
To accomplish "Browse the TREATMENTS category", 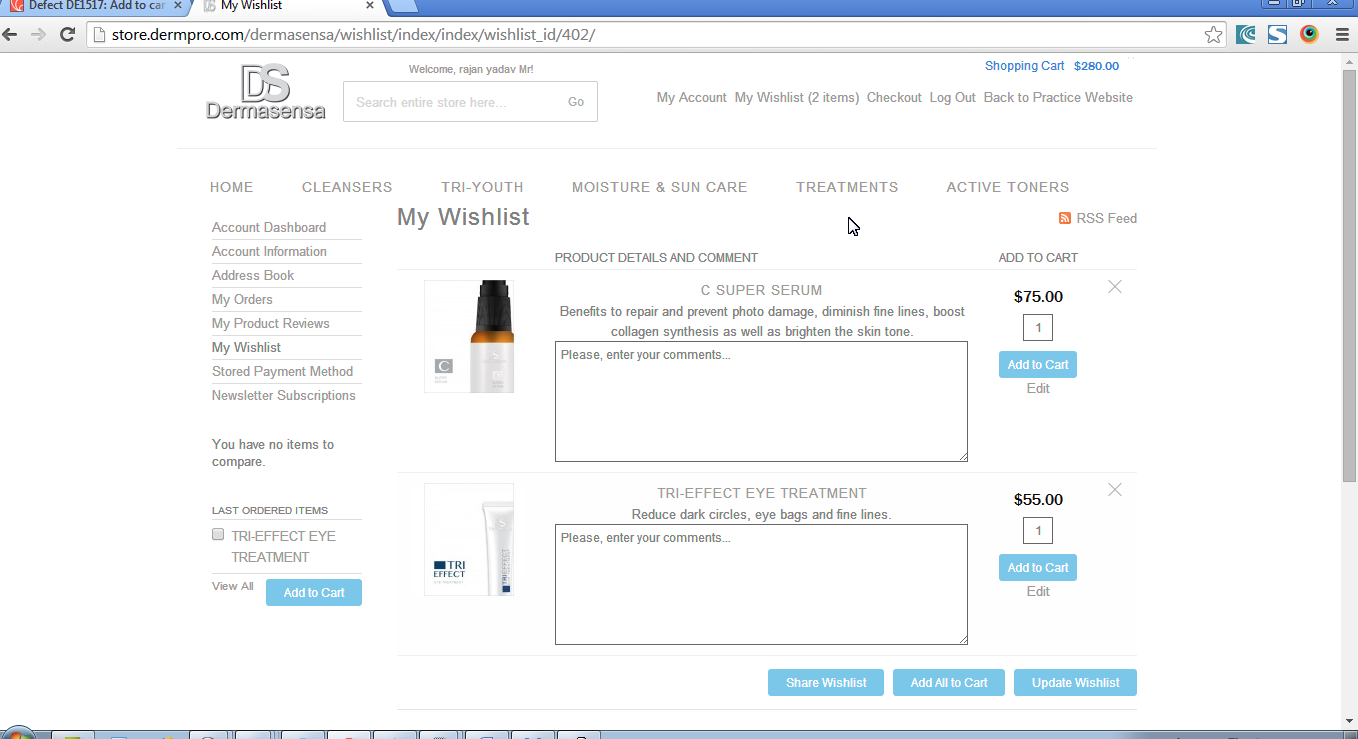I will coord(847,187).
